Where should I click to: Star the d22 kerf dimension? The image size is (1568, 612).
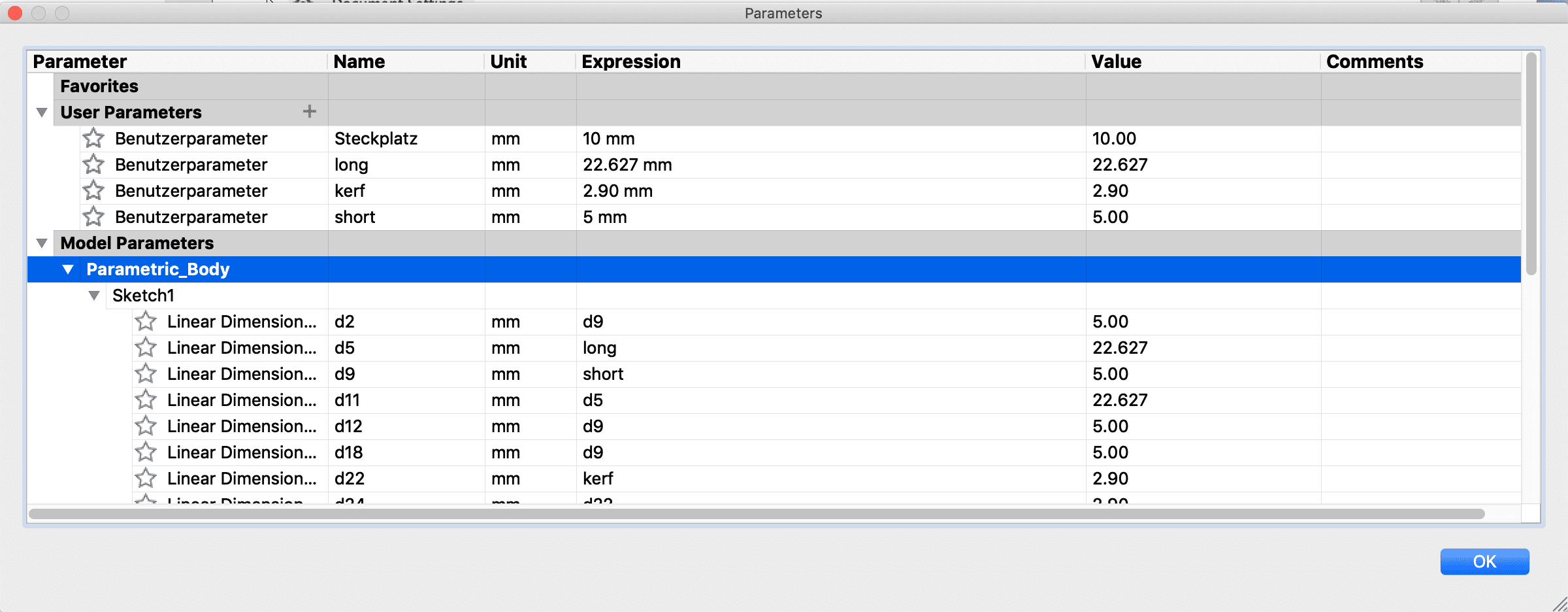(x=146, y=478)
